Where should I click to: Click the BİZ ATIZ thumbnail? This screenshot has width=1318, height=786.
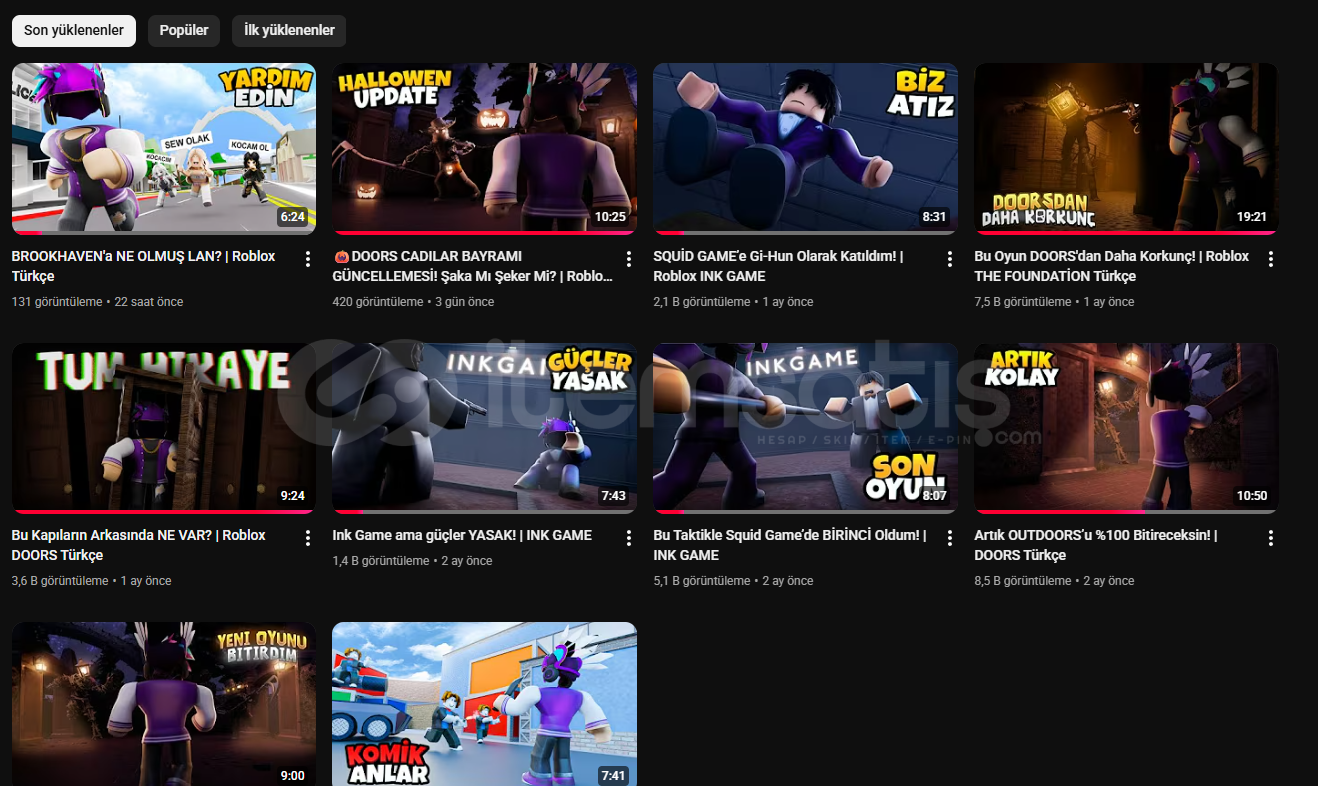coord(806,149)
